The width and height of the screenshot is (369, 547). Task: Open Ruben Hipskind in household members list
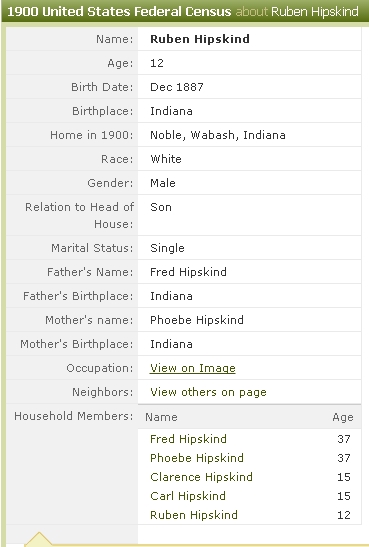coord(194,515)
